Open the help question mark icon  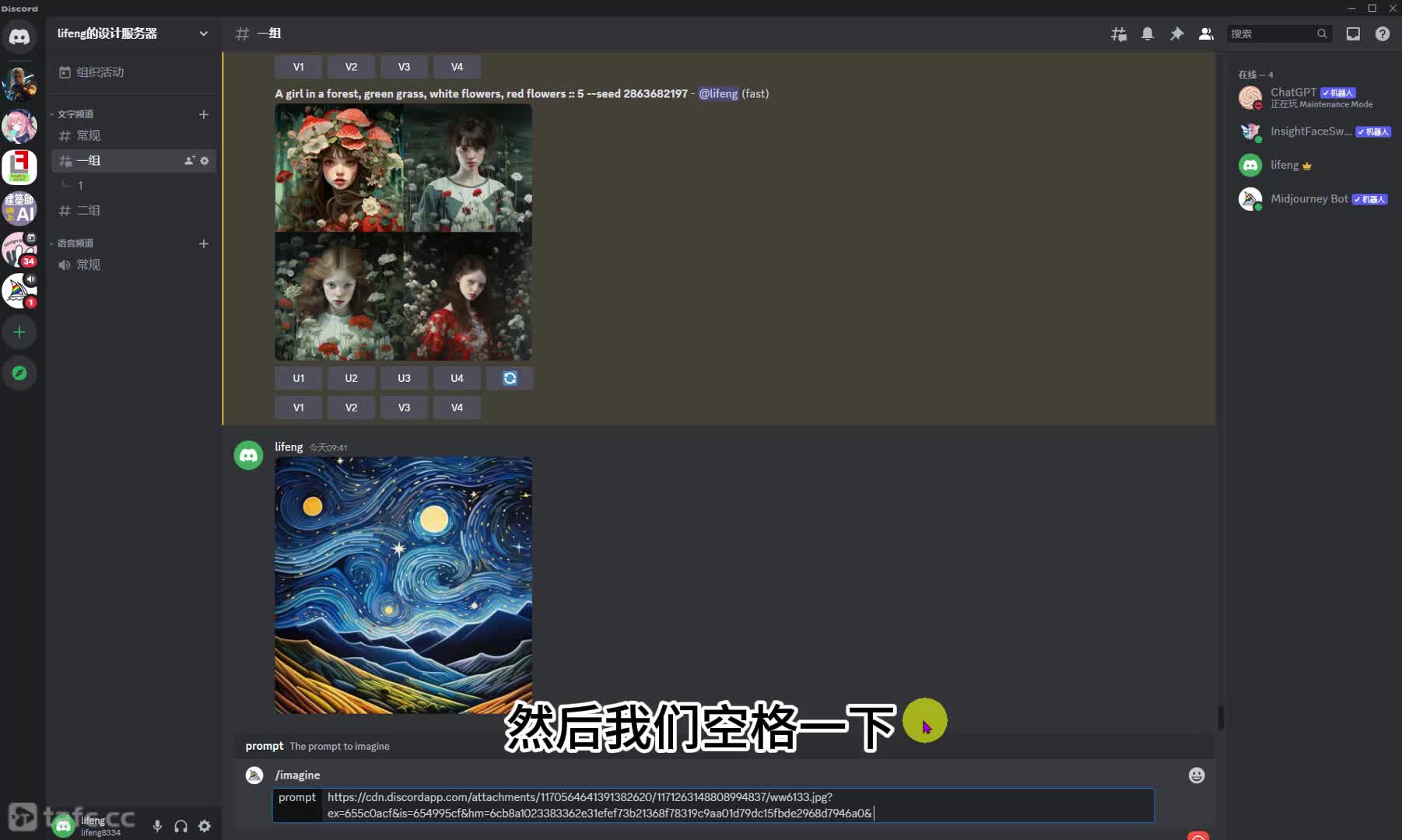tap(1383, 33)
